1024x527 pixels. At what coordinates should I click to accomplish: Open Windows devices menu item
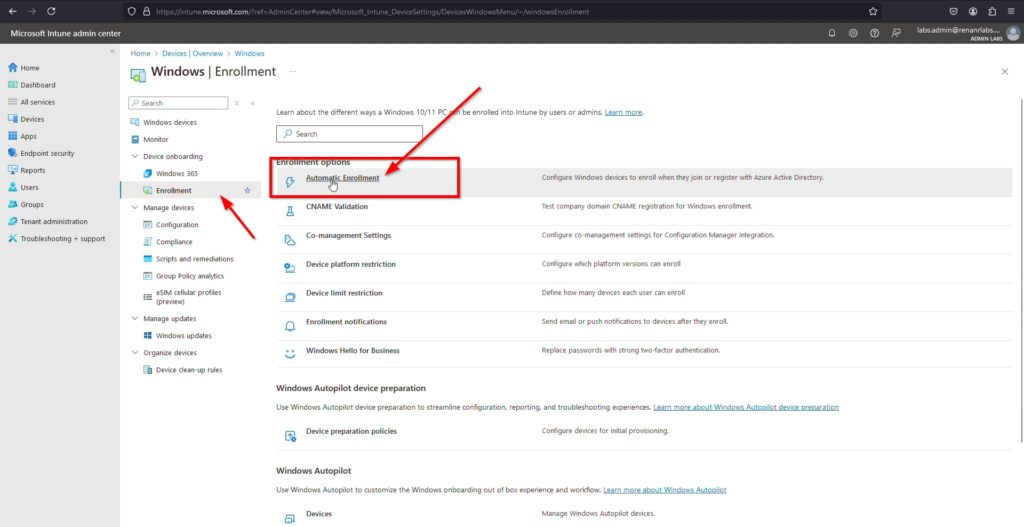click(x=169, y=122)
